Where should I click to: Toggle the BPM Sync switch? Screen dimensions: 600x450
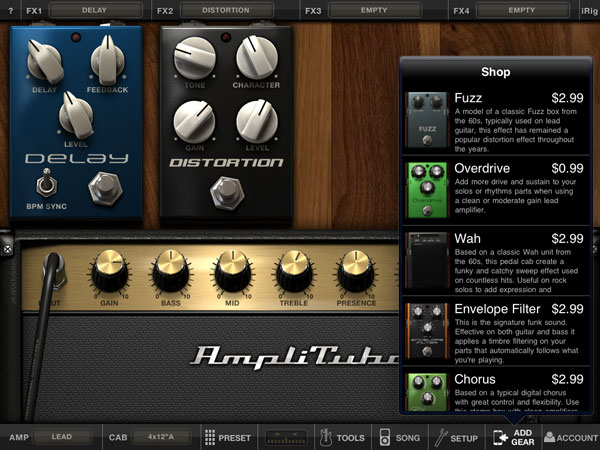(47, 184)
